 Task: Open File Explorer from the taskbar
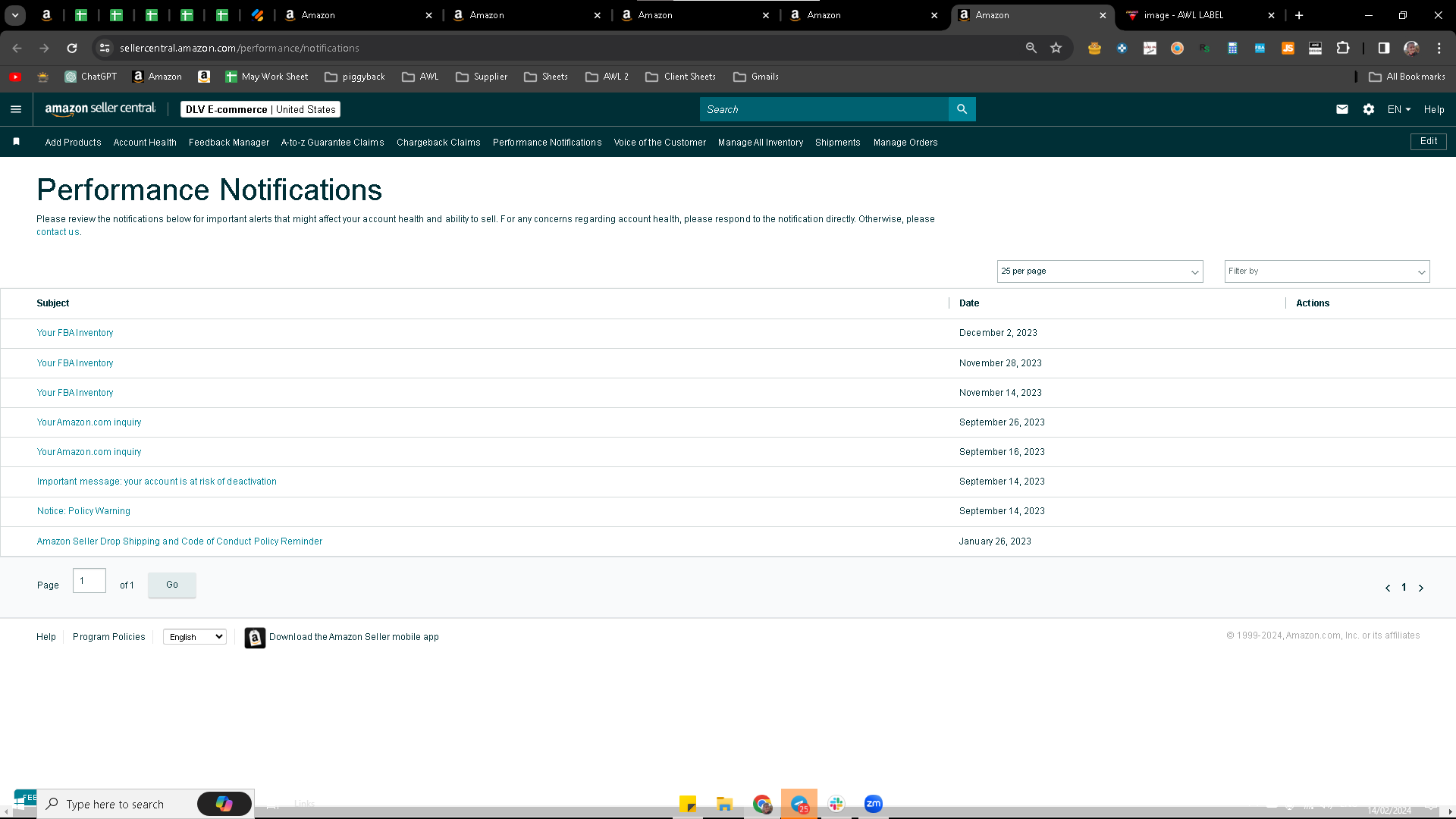click(724, 804)
